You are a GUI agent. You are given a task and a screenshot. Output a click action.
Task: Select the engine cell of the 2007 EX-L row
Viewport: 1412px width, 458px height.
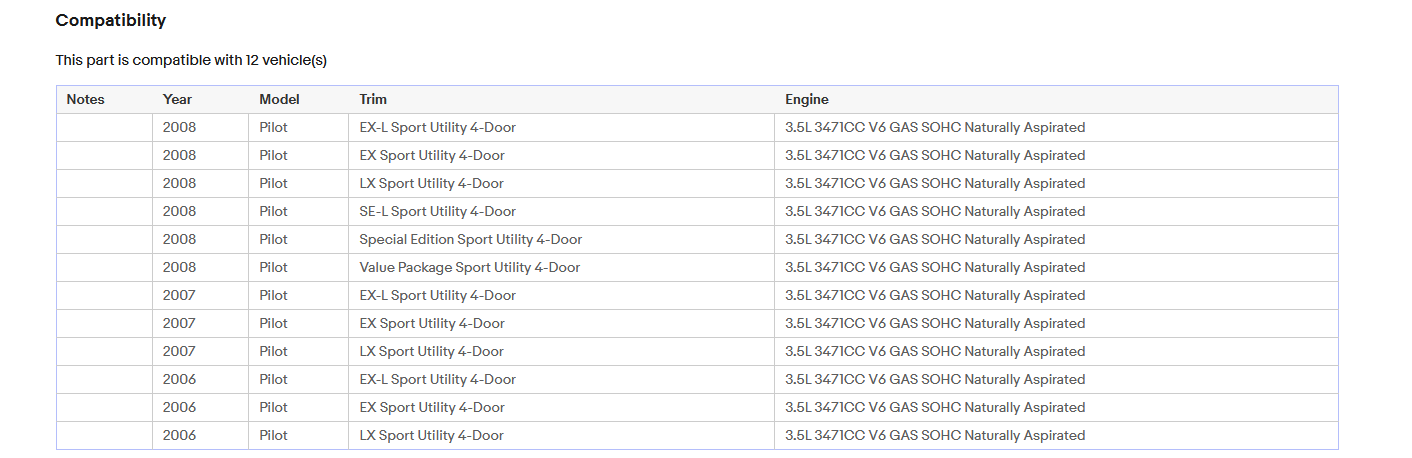point(1056,295)
